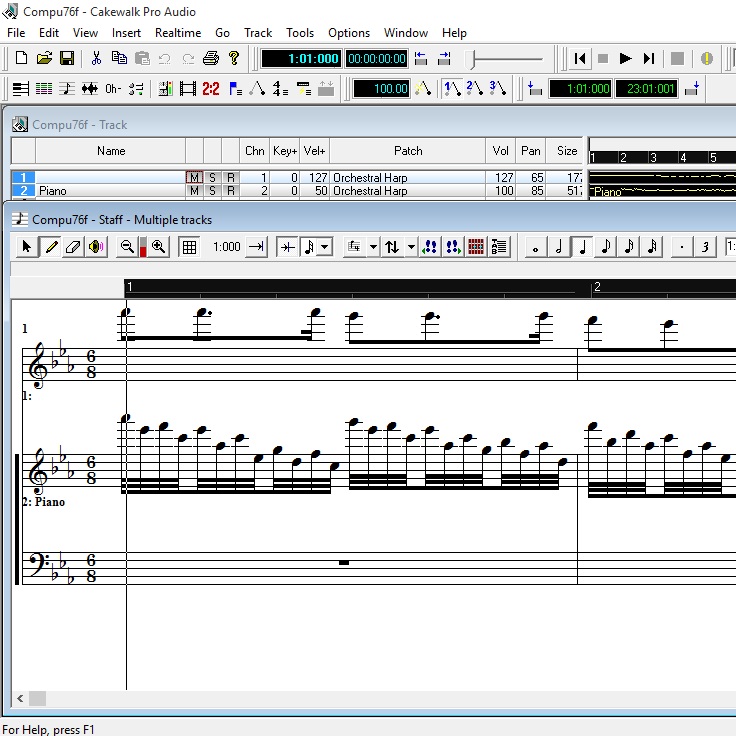The width and height of the screenshot is (736, 736).
Task: Arm record on Piano track
Action: pyautogui.click(x=230, y=191)
